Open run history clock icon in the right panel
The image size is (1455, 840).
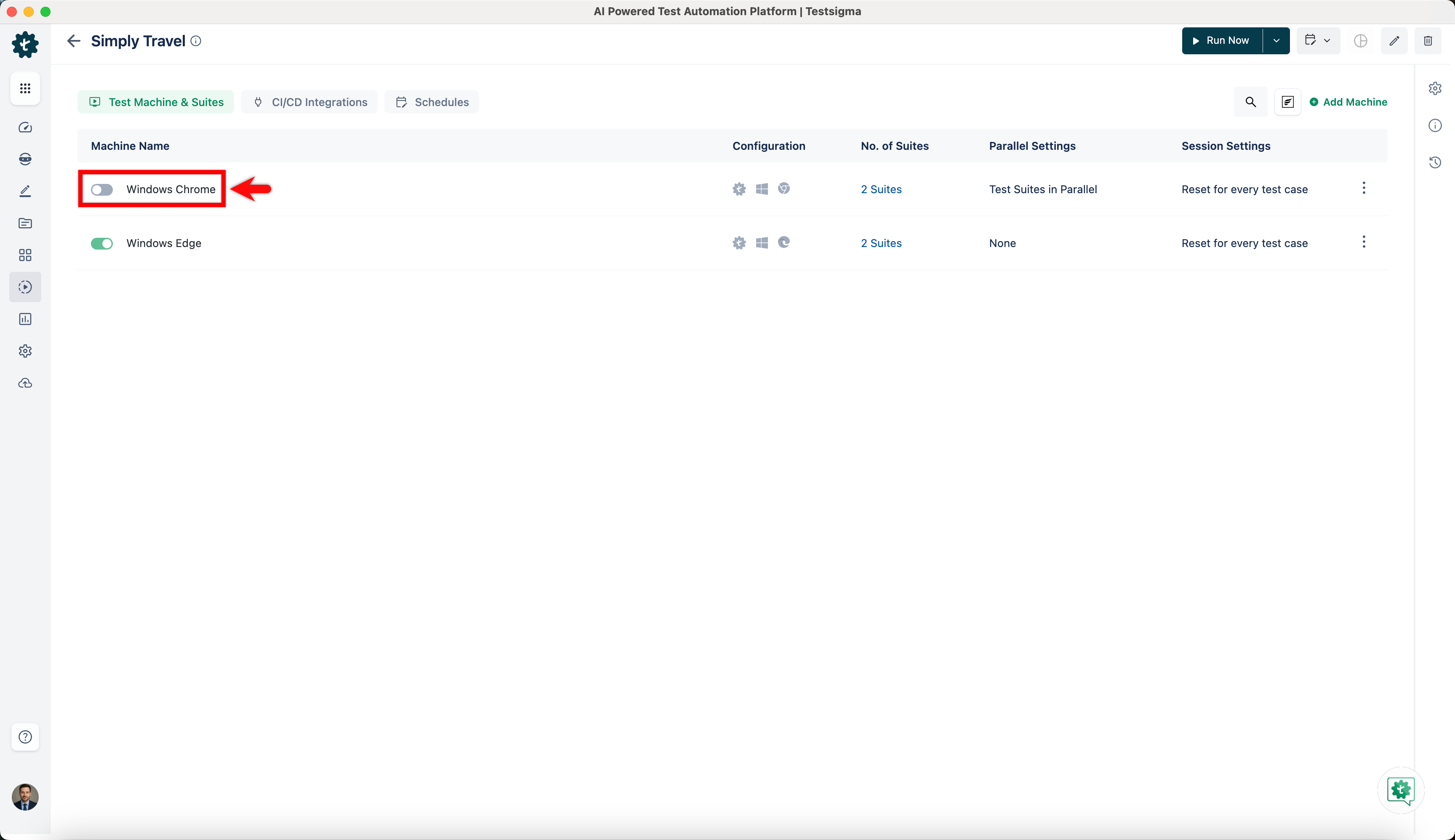click(x=1435, y=163)
